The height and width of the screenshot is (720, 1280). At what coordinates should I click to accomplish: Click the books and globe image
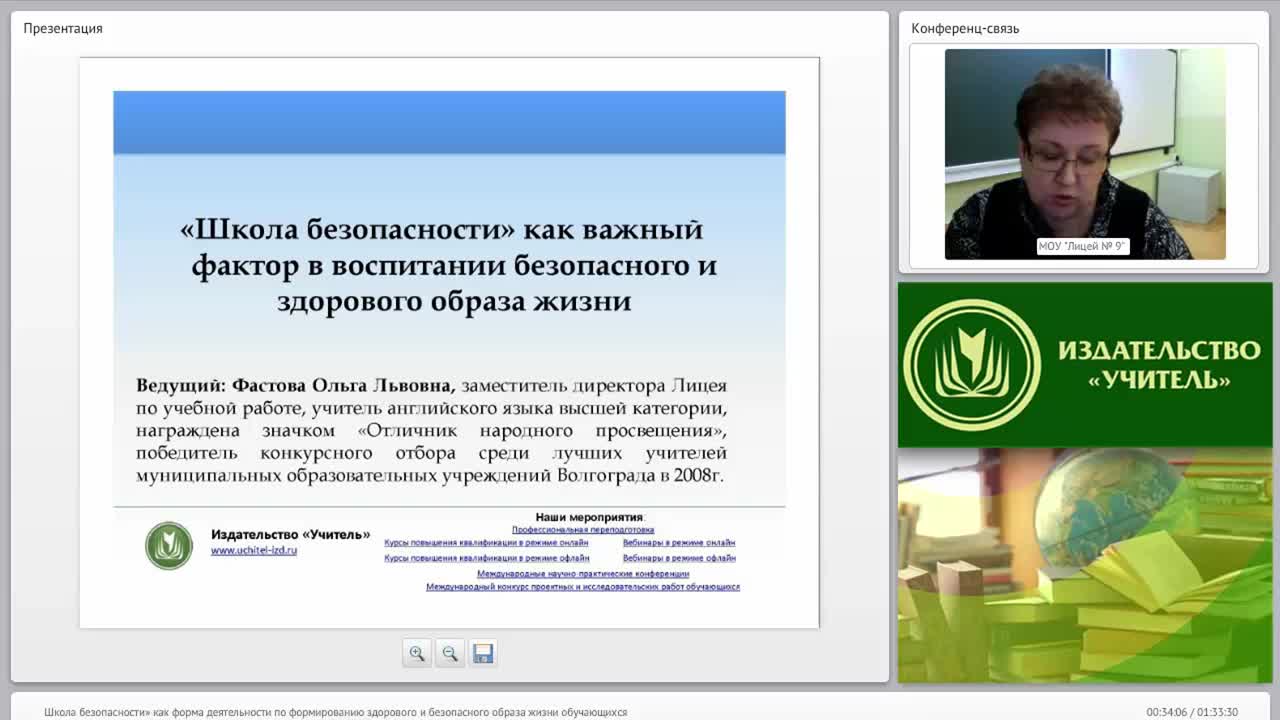pos(1085,565)
